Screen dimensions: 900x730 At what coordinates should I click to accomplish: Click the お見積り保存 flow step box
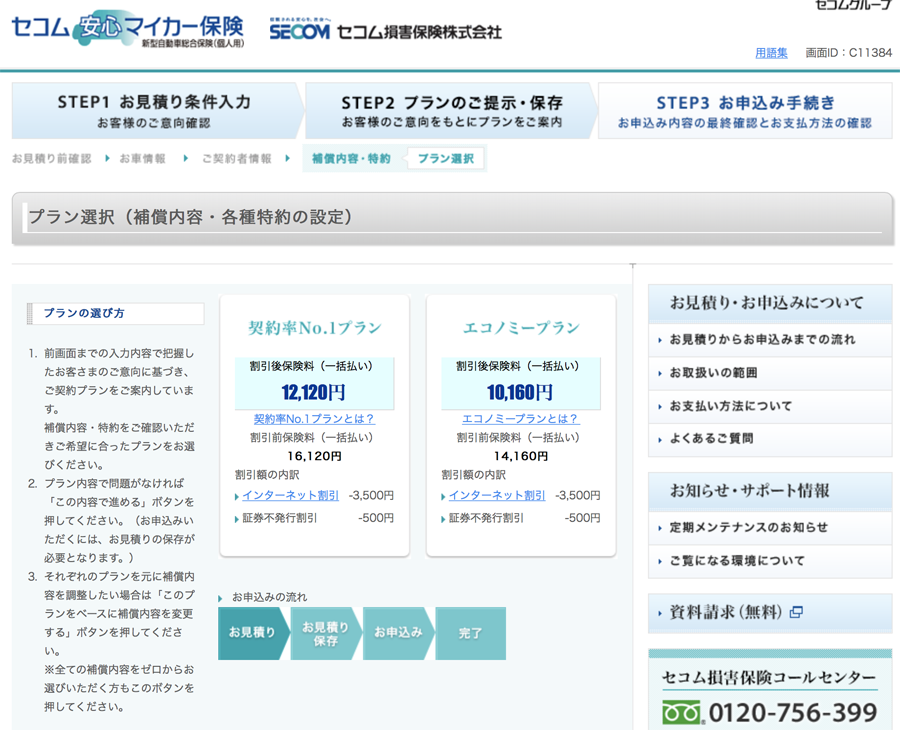(326, 634)
